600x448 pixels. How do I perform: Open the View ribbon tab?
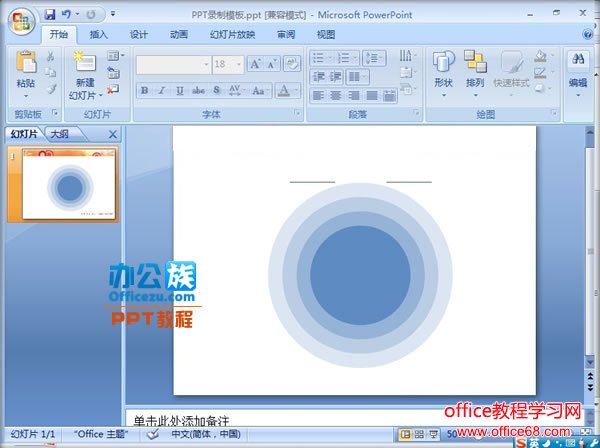coord(326,35)
